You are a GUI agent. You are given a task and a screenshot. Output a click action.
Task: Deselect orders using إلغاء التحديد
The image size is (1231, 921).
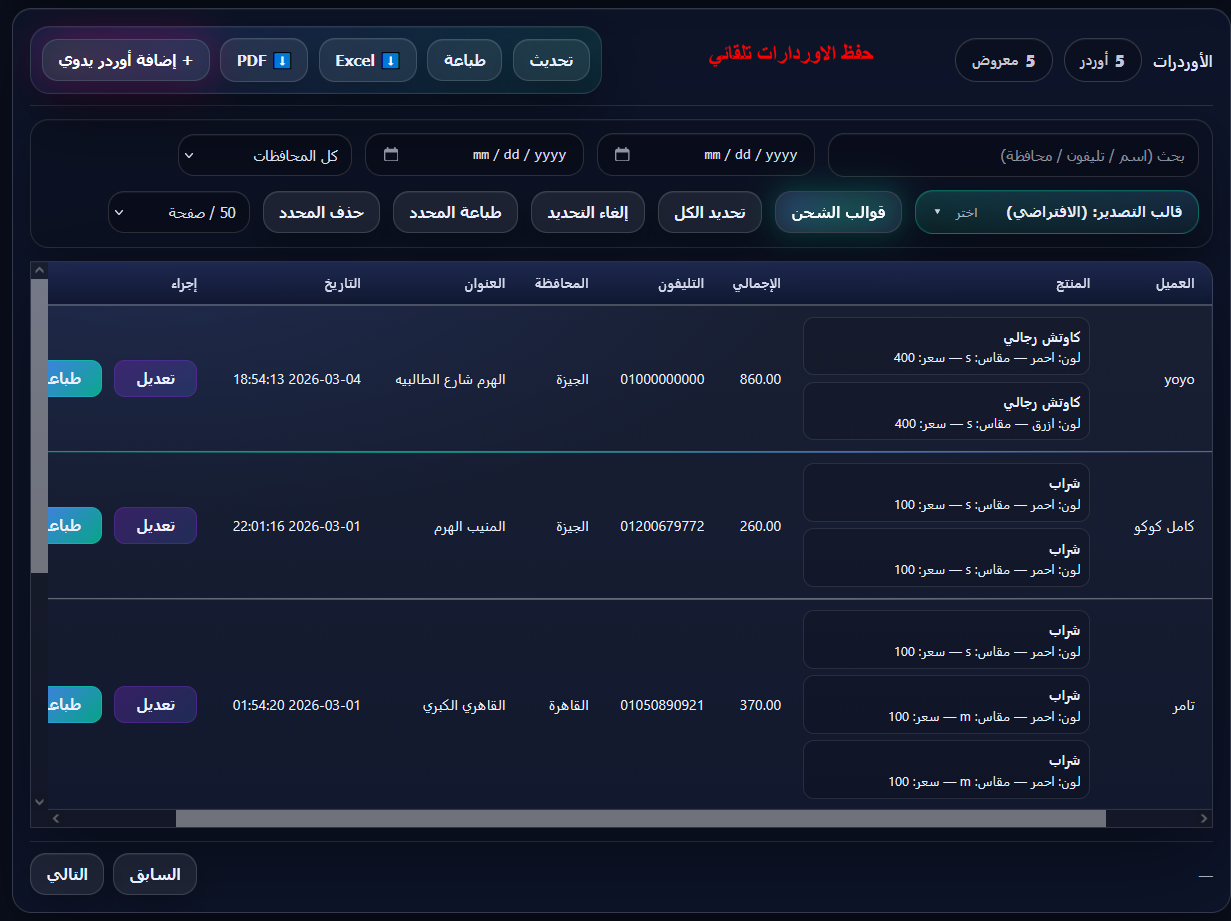[588, 212]
